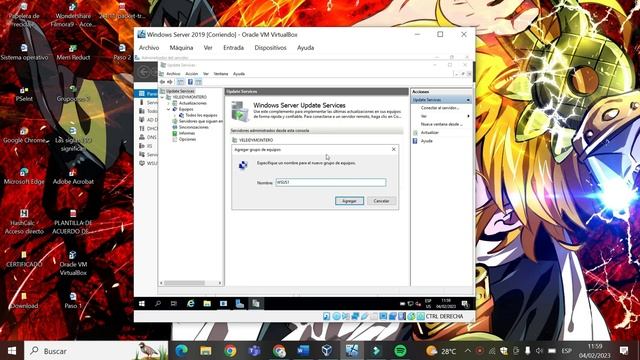Click Actualizar in the Acciones pane
The height and width of the screenshot is (360, 640).
coord(430,133)
